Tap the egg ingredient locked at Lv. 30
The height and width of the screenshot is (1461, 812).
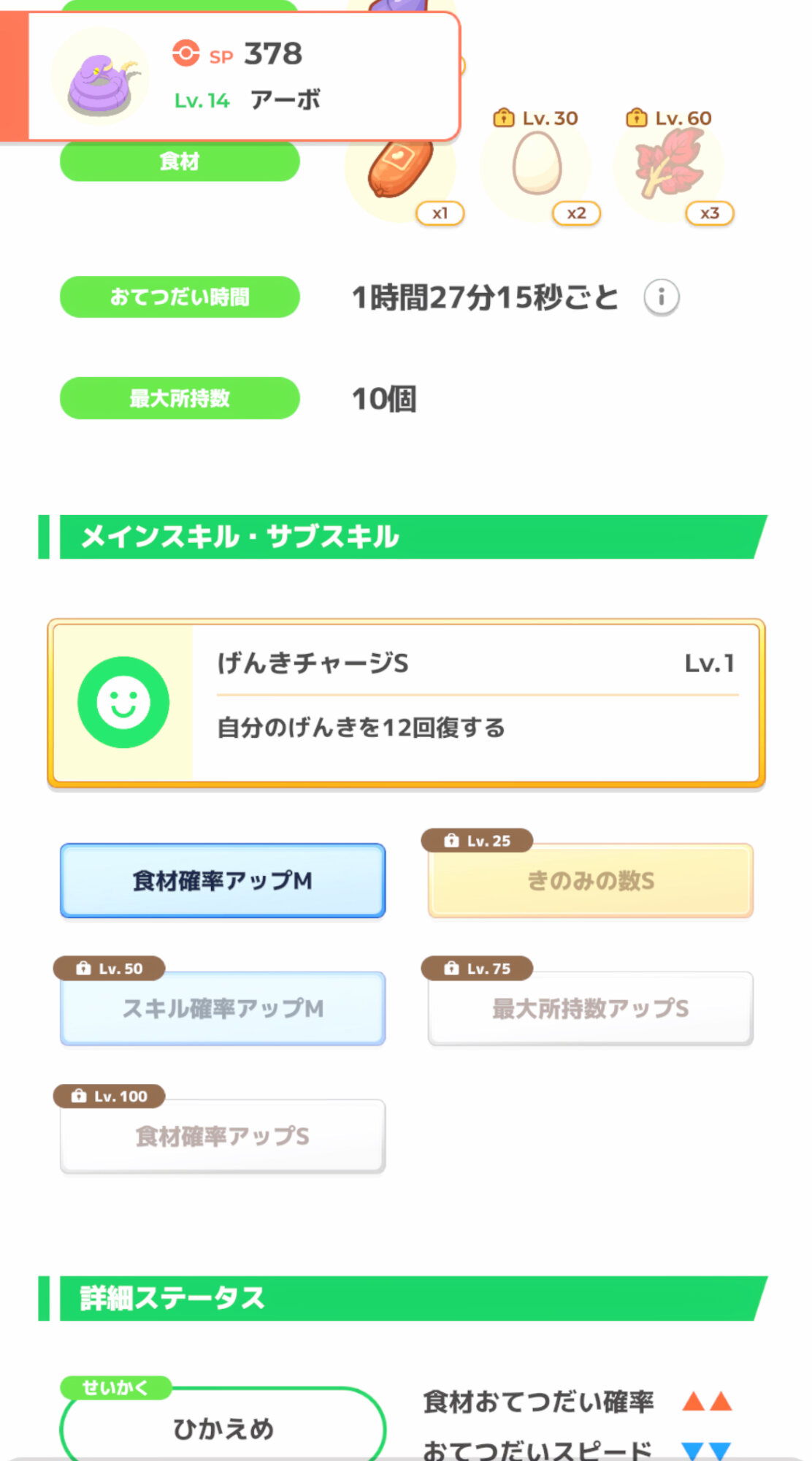coord(537,166)
